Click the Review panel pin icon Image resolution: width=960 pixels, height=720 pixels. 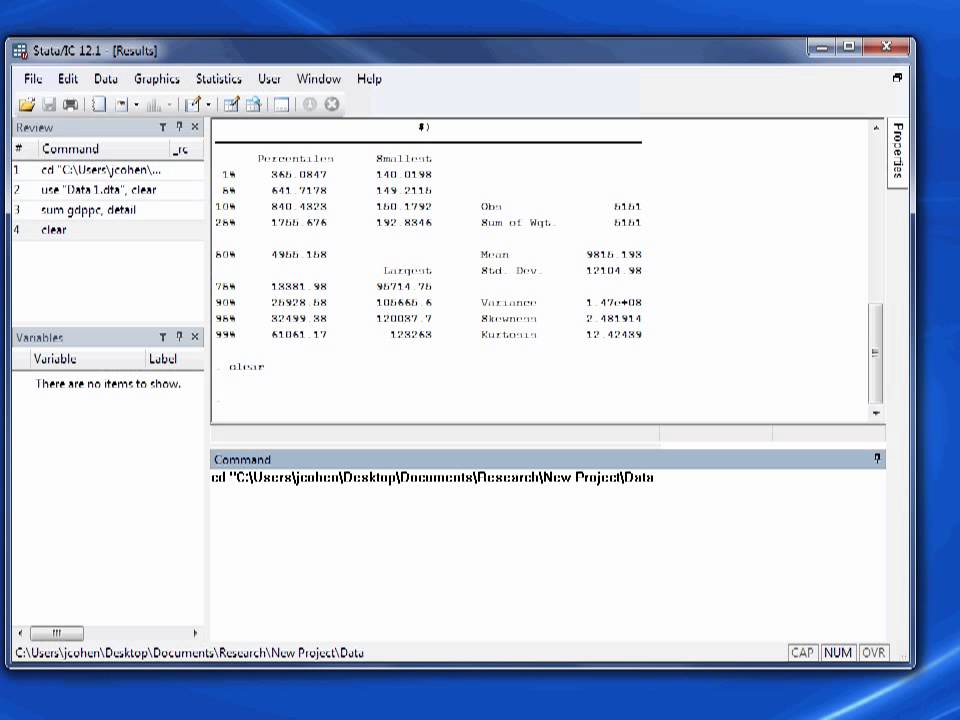(x=179, y=127)
